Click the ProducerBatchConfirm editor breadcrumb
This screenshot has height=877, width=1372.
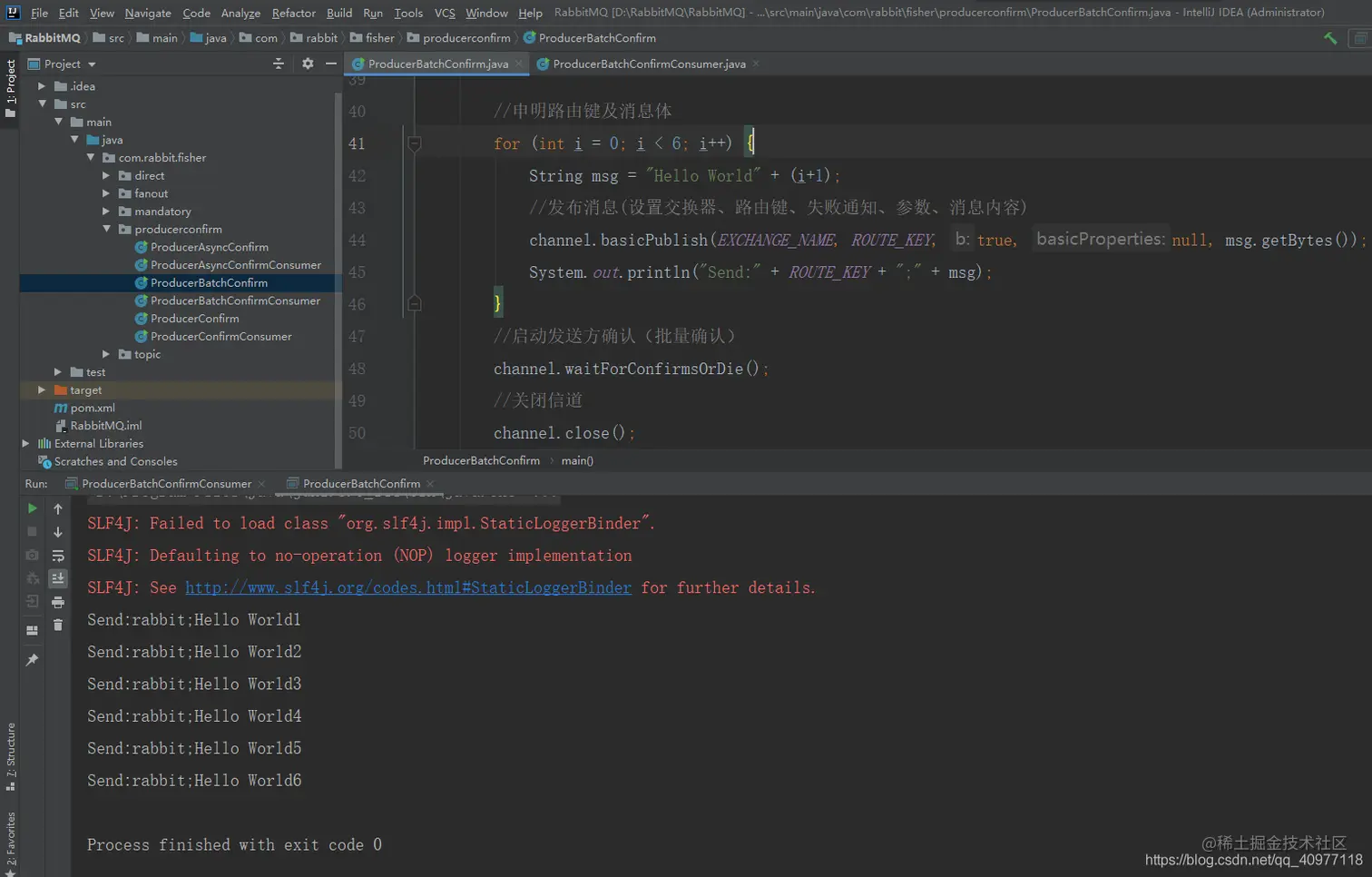coord(481,461)
